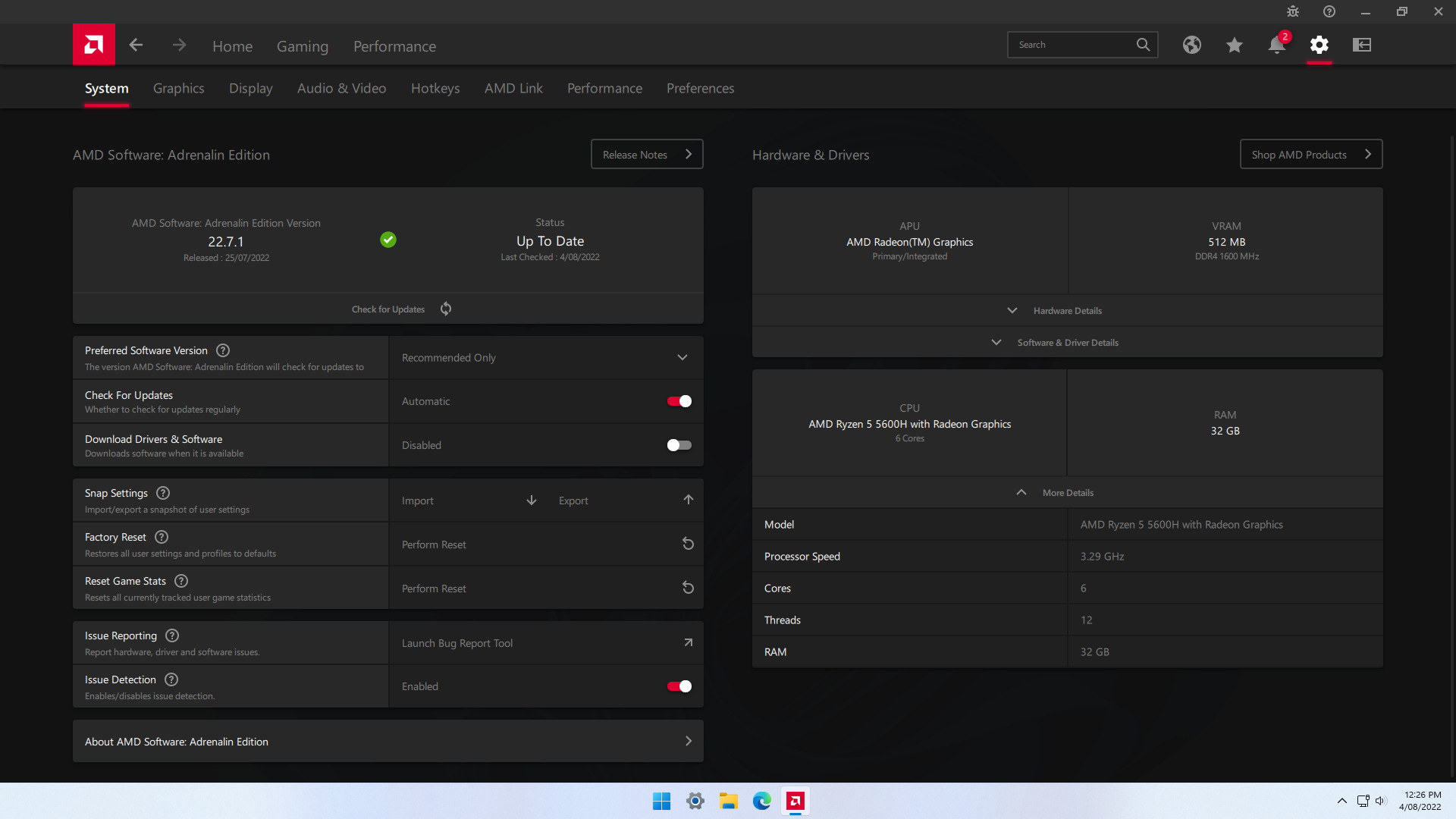This screenshot has height=819, width=1456.
Task: Show help for Issue Reporting
Action: [x=172, y=635]
